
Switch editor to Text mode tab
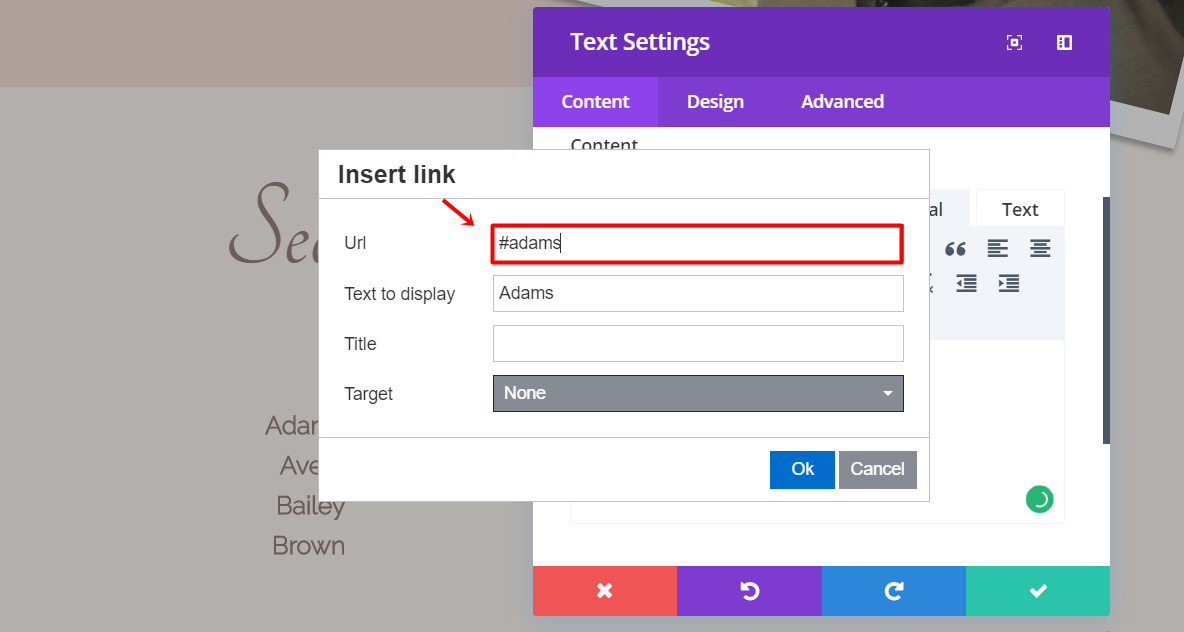click(1020, 209)
